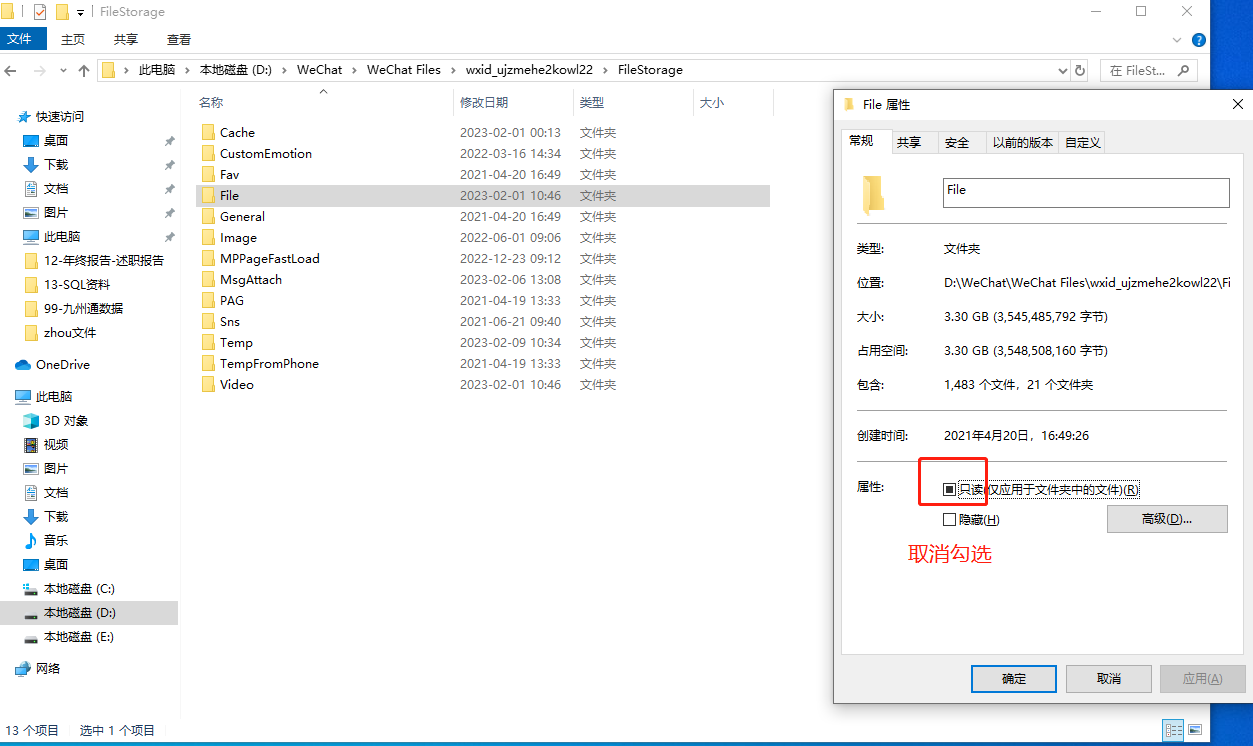Select 网络 in the navigation pane
Screen dimensions: 1253x746
[48, 668]
